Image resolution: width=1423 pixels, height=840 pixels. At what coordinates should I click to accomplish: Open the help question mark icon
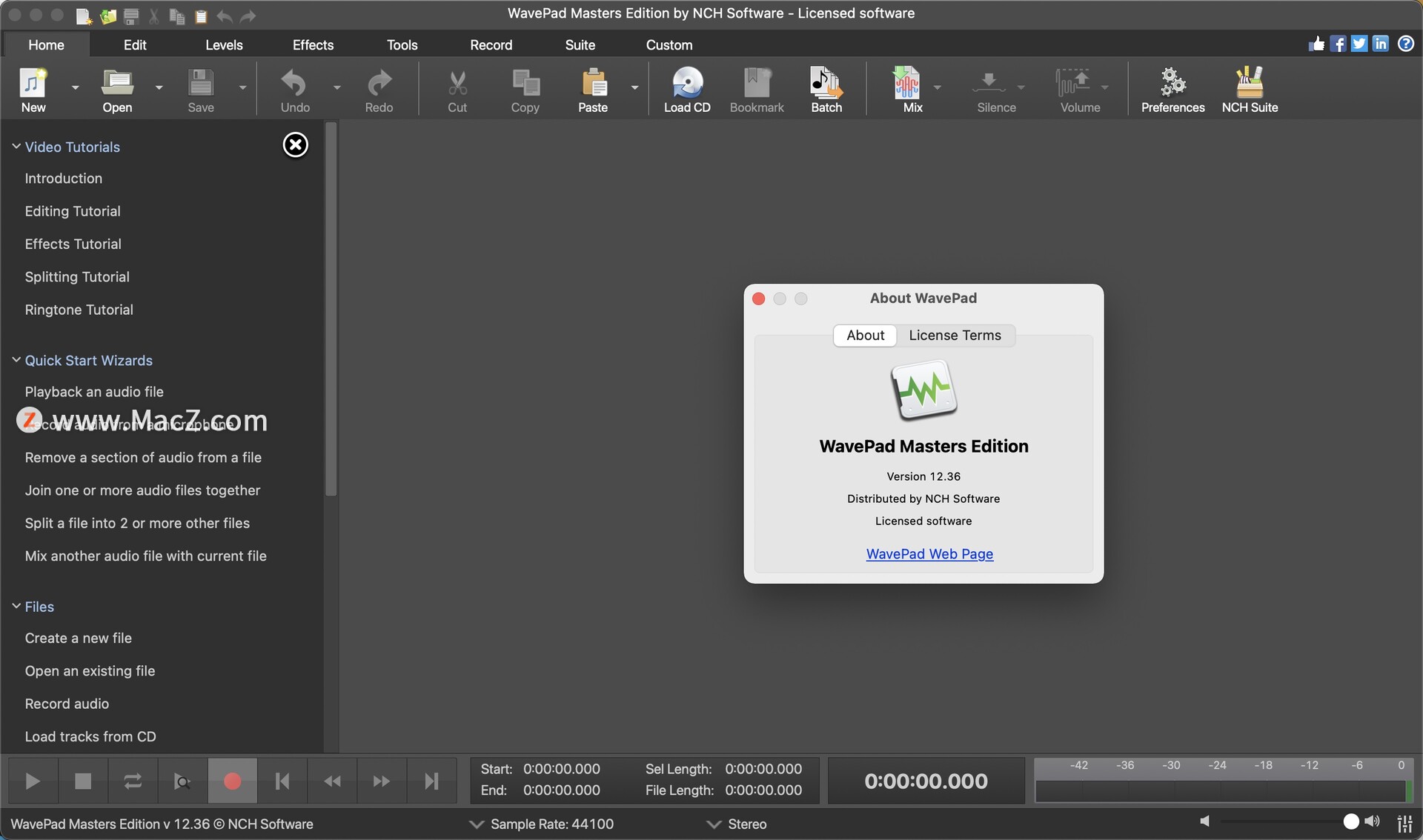(x=1406, y=44)
